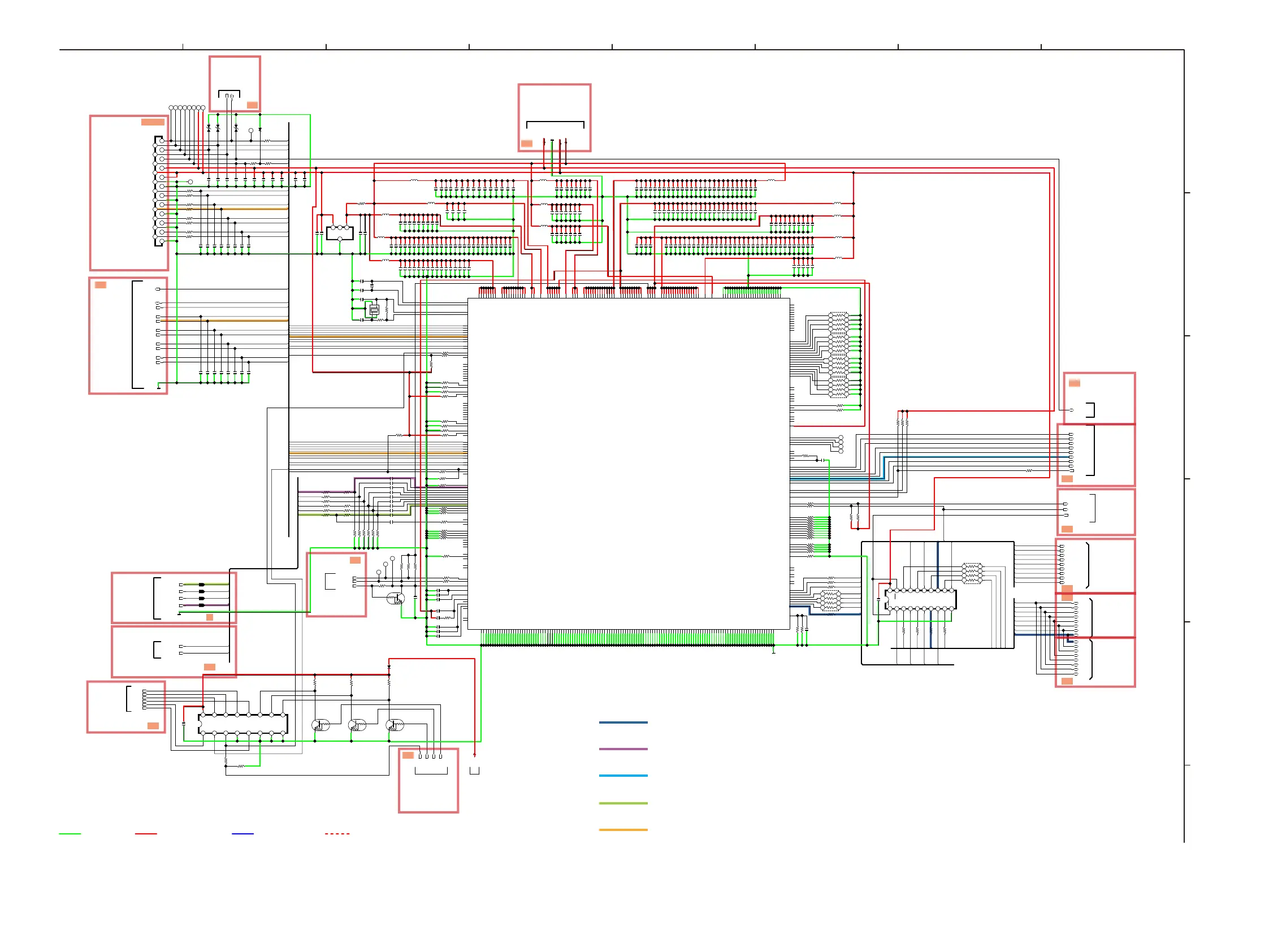This screenshot has height=952, width=1282.
Task: Click the small top-left connector box above diodes
Action: coord(235,84)
